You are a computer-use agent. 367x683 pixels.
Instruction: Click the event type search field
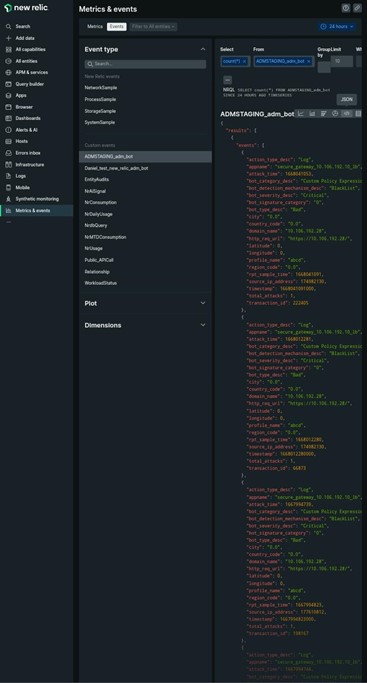click(145, 64)
